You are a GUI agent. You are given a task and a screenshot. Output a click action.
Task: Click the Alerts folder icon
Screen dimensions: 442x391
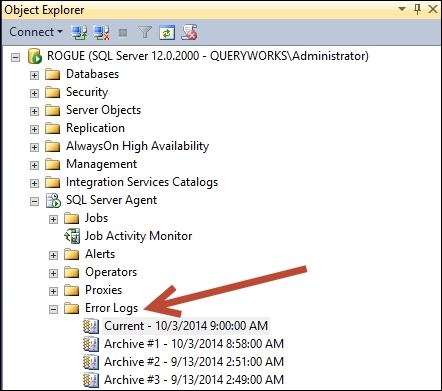71,254
